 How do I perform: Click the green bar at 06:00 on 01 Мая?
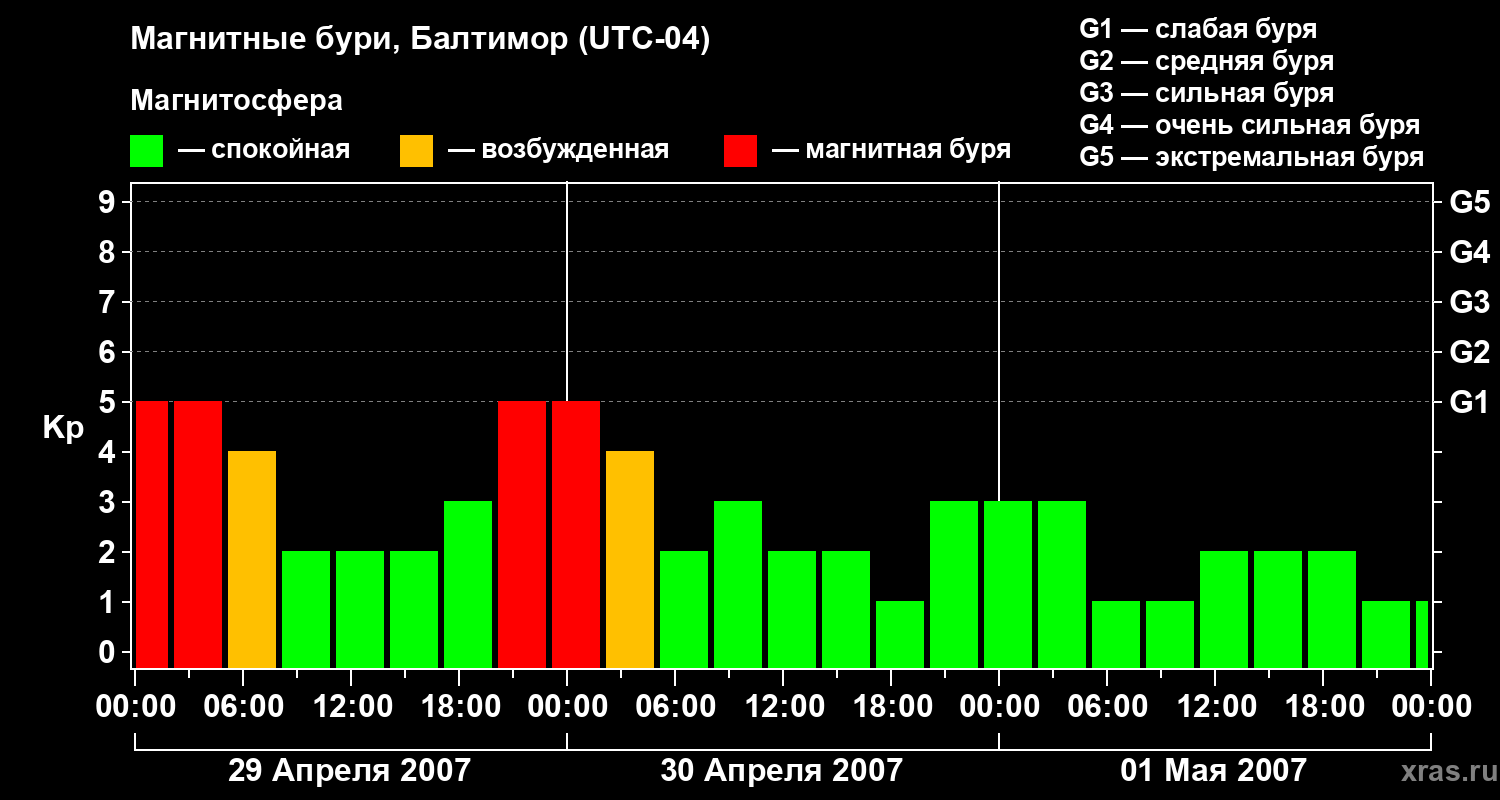click(x=1116, y=635)
